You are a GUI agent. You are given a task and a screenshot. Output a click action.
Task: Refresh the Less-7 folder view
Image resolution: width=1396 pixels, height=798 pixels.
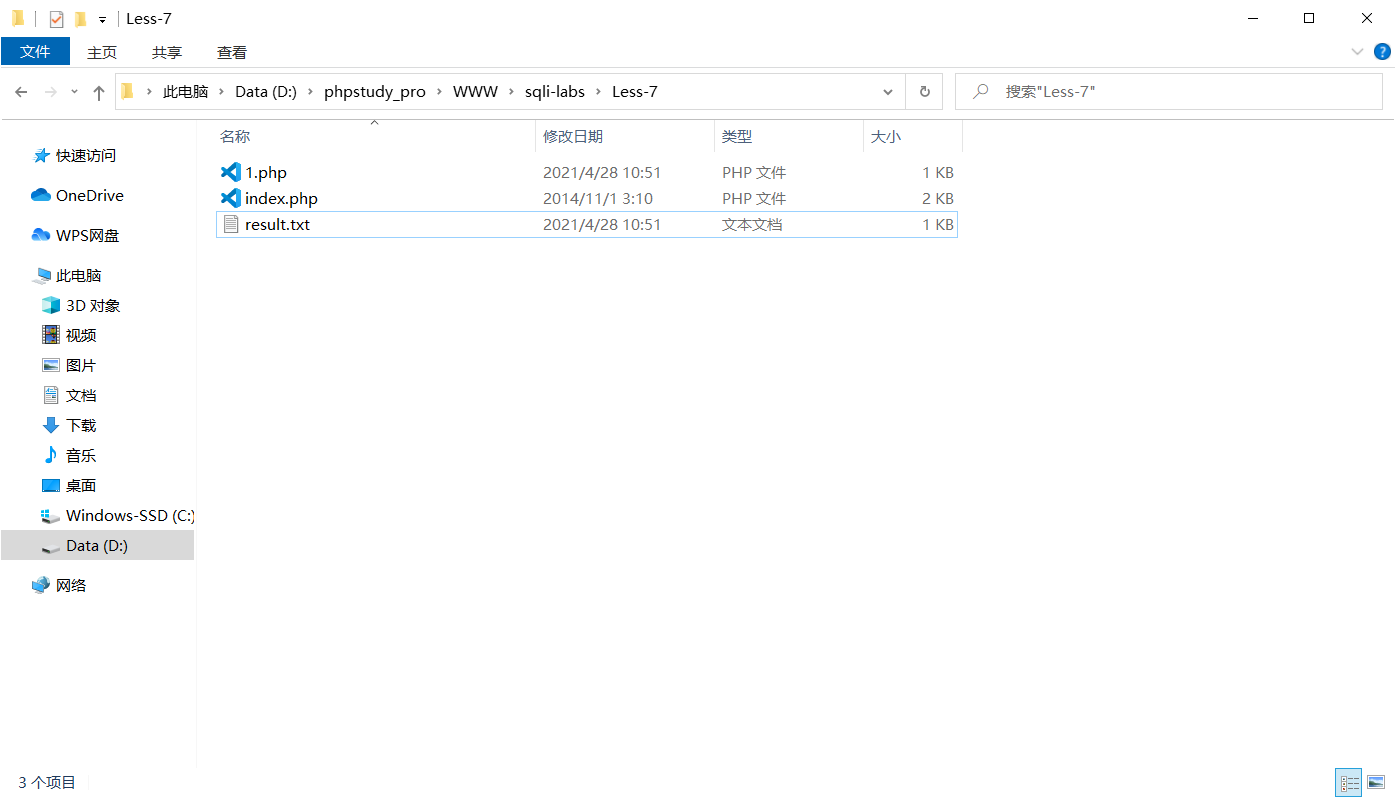(x=924, y=91)
